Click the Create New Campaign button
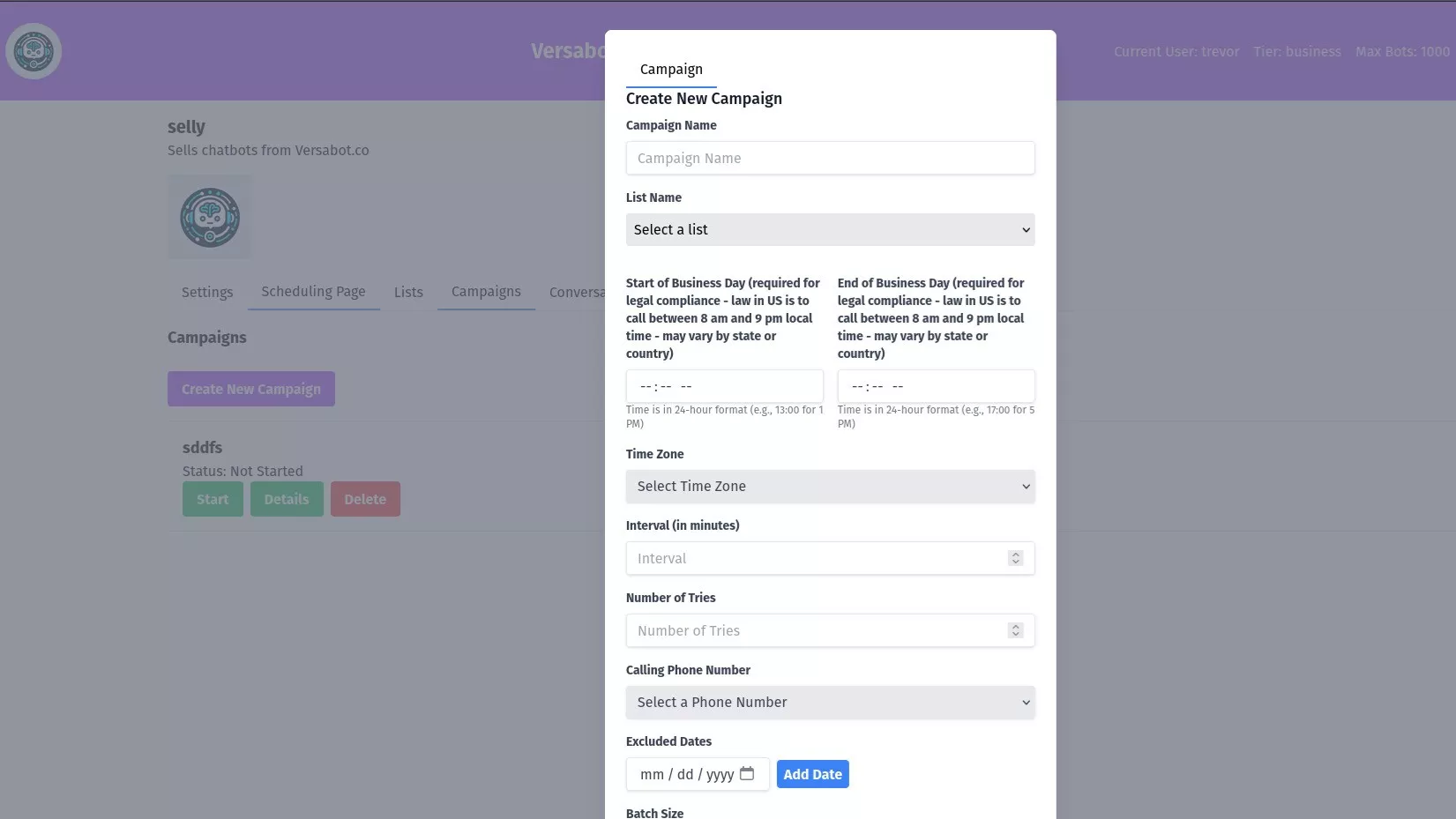 point(251,389)
